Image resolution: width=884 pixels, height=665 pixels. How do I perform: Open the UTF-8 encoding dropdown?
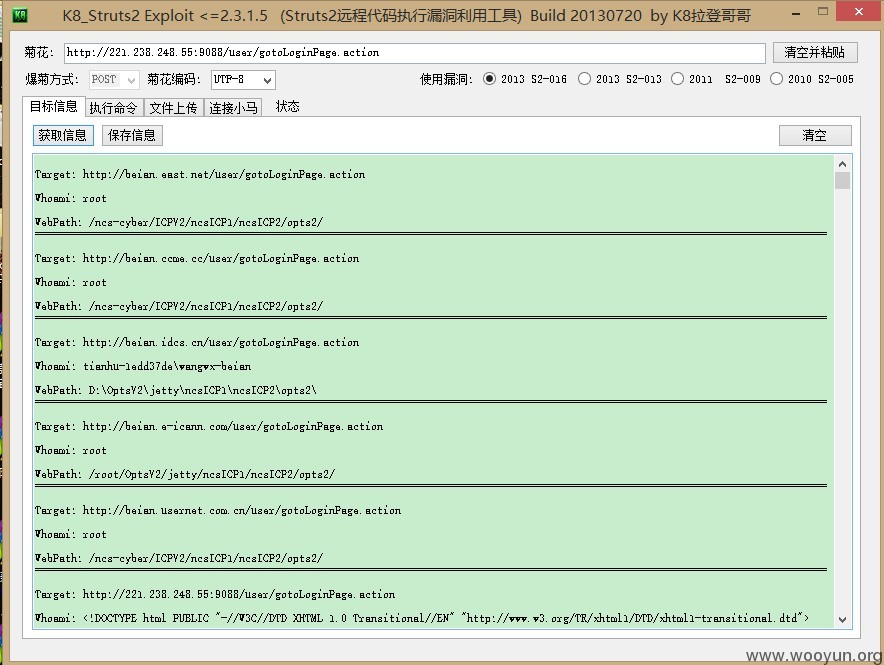coord(243,79)
